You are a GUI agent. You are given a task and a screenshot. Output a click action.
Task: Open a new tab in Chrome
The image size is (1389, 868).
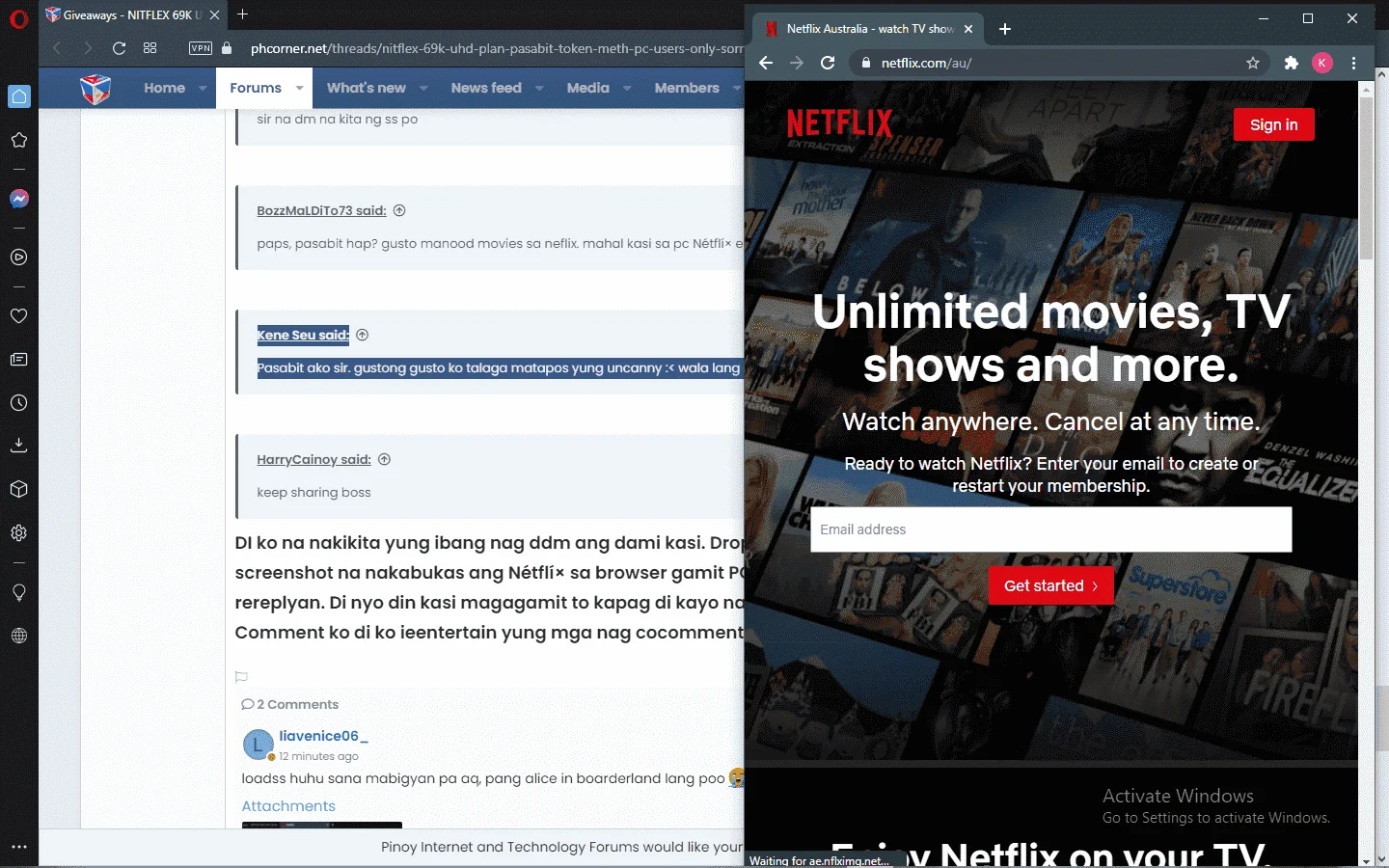pyautogui.click(x=1005, y=29)
